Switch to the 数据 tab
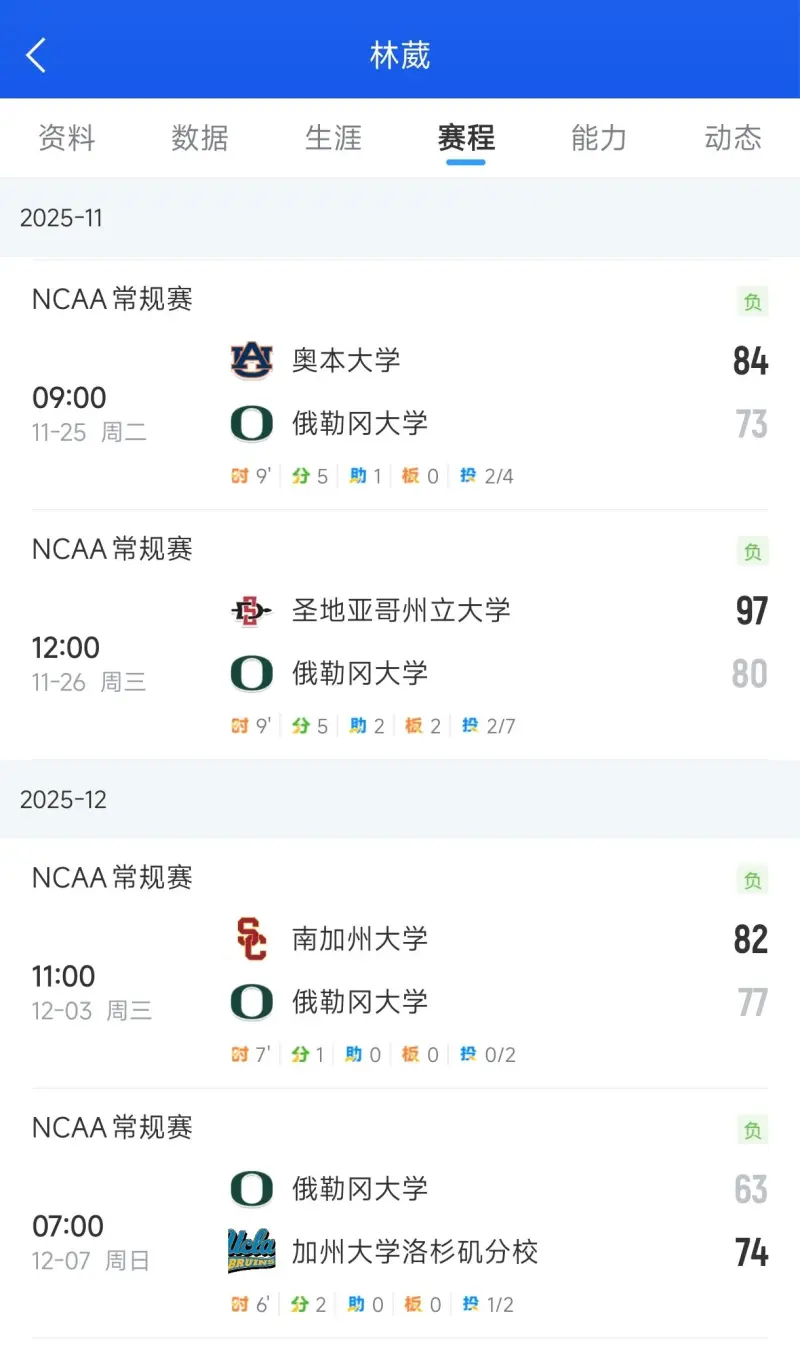 point(199,137)
